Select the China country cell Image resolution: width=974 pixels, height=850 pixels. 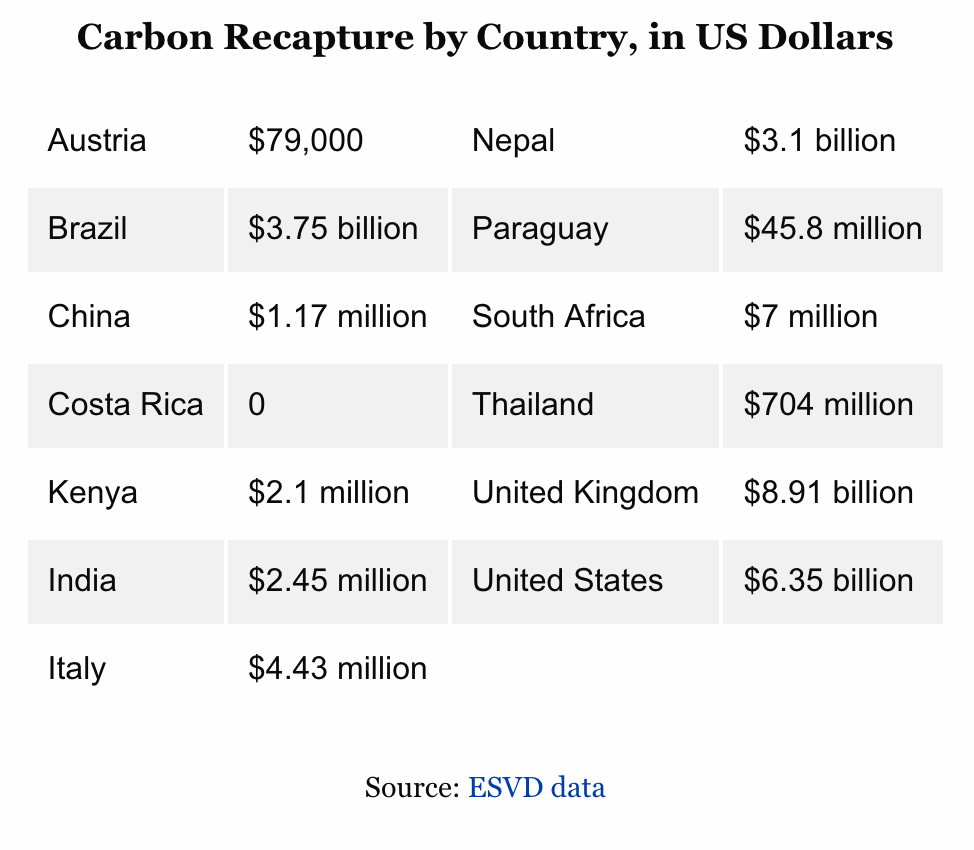89,316
